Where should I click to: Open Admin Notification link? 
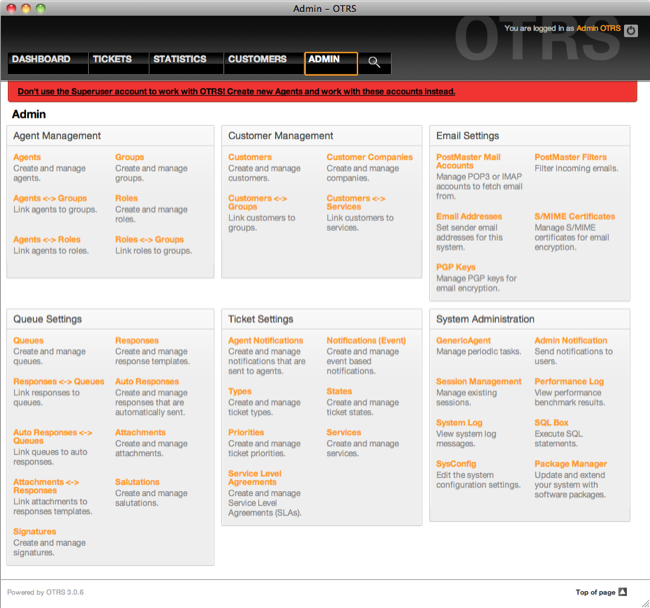(x=570, y=340)
